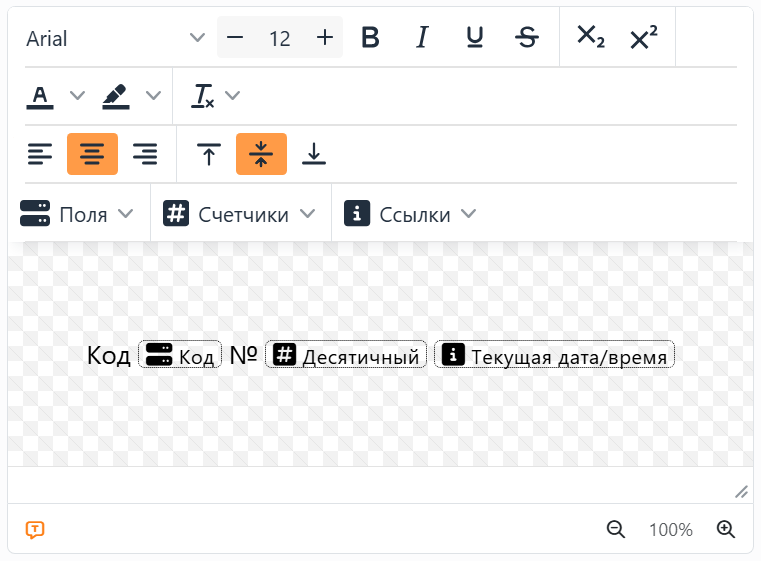Image resolution: width=761 pixels, height=561 pixels.
Task: Align text to the left
Action: tap(40, 154)
